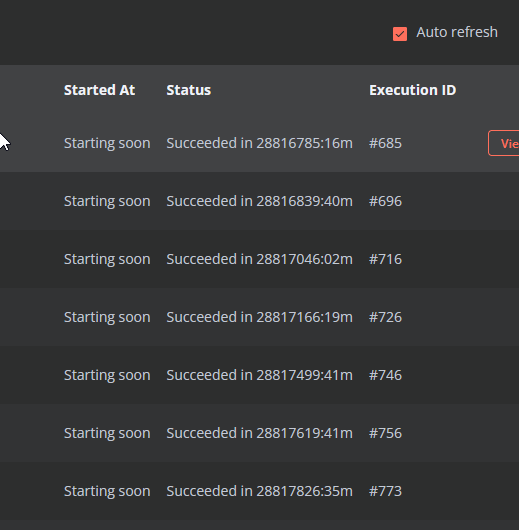Click status Succeeded in 28817619:41m
Viewport: 519px width, 530px height.
[259, 433]
